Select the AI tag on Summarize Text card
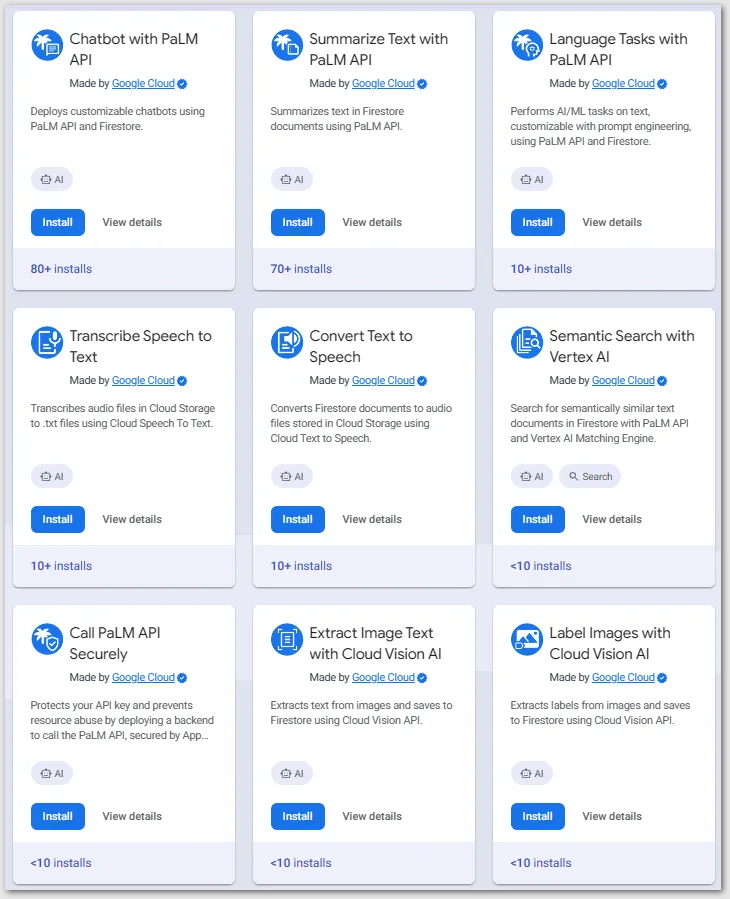Image resolution: width=730 pixels, height=899 pixels. point(292,179)
